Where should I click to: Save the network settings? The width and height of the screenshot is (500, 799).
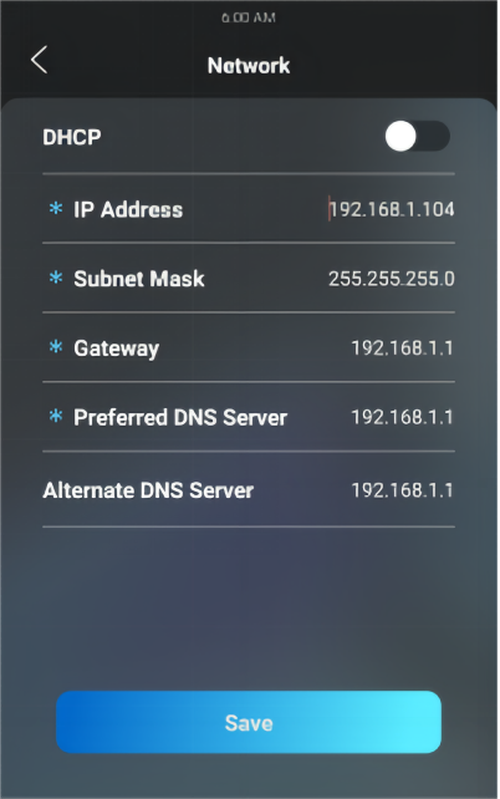[x=249, y=722]
